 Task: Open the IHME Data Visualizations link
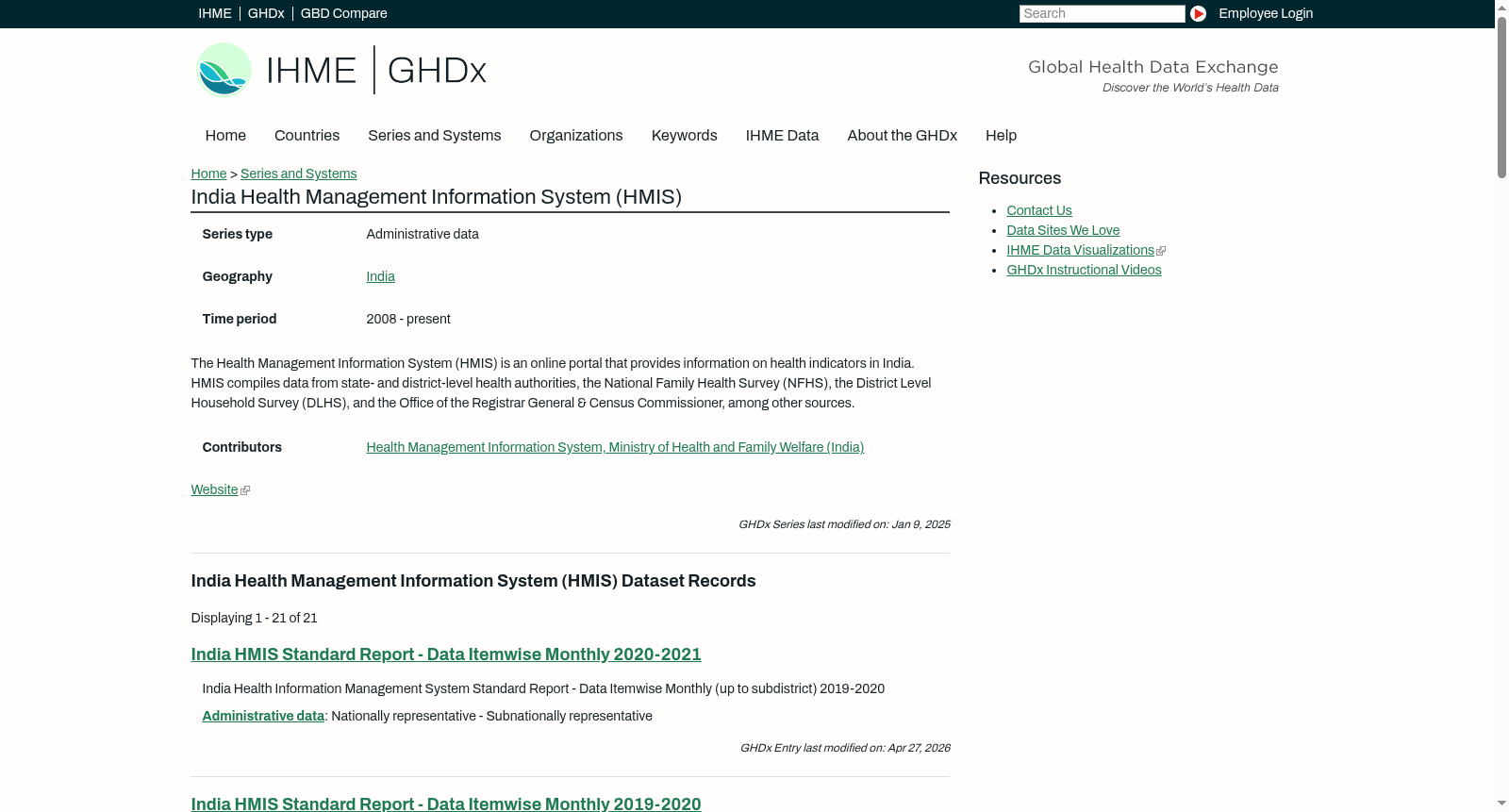[1080, 250]
